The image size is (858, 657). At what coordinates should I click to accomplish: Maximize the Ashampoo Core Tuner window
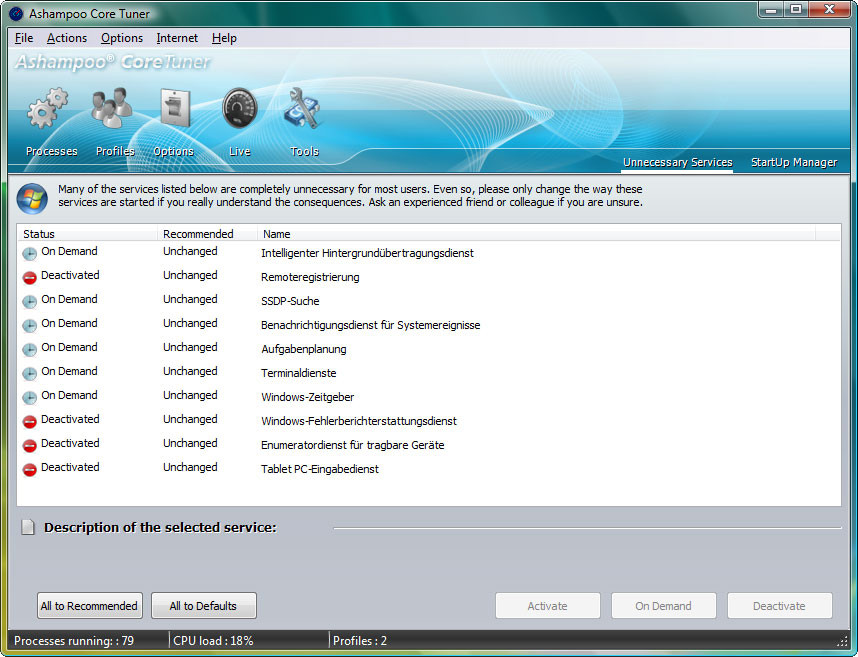pos(796,9)
